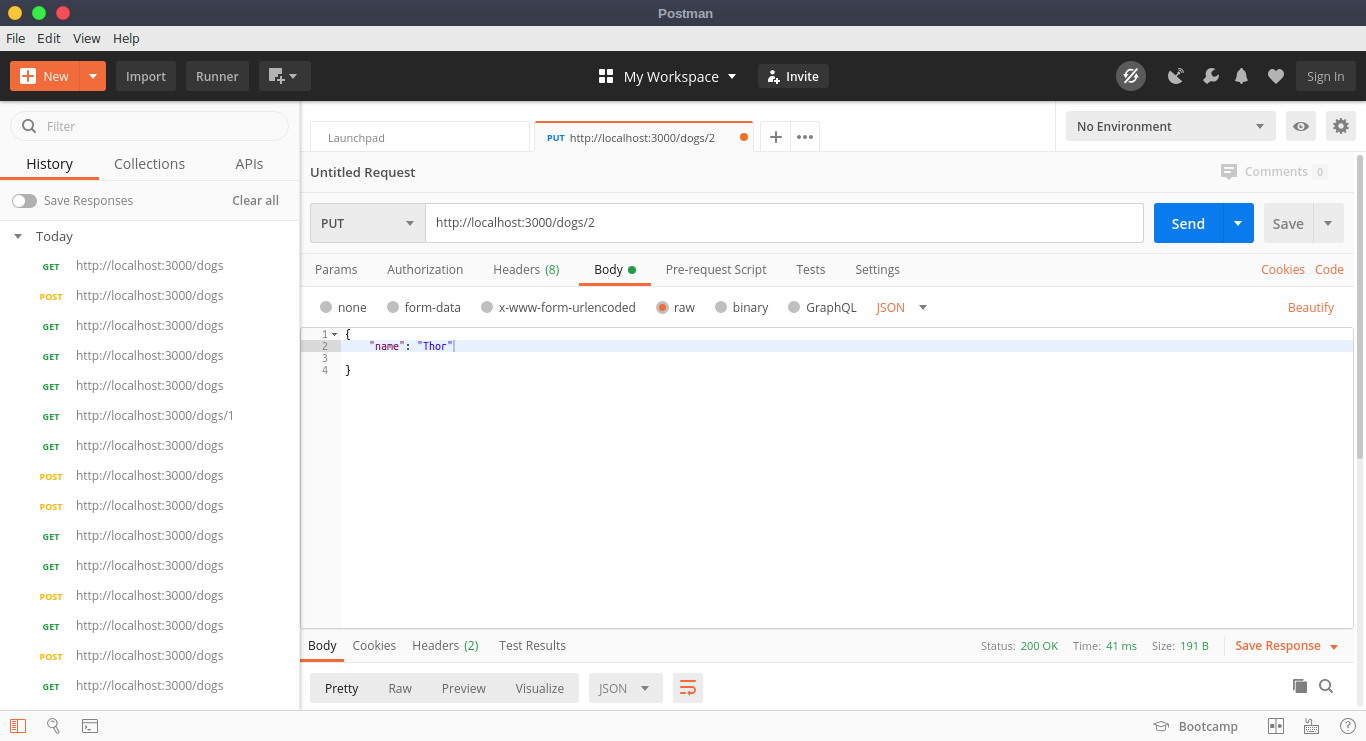The height and width of the screenshot is (741, 1366).
Task: Open the dropdown arrow beside Send
Action: pos(1238,223)
